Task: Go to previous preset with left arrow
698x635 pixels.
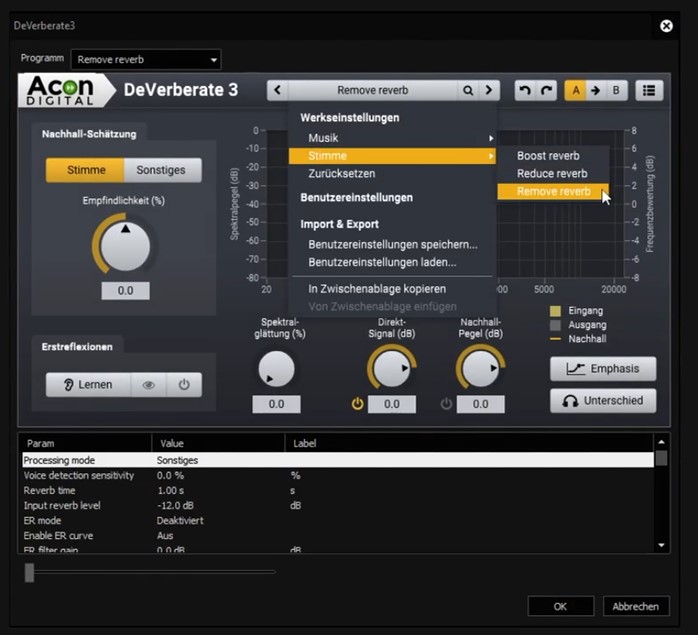Action: [x=277, y=90]
